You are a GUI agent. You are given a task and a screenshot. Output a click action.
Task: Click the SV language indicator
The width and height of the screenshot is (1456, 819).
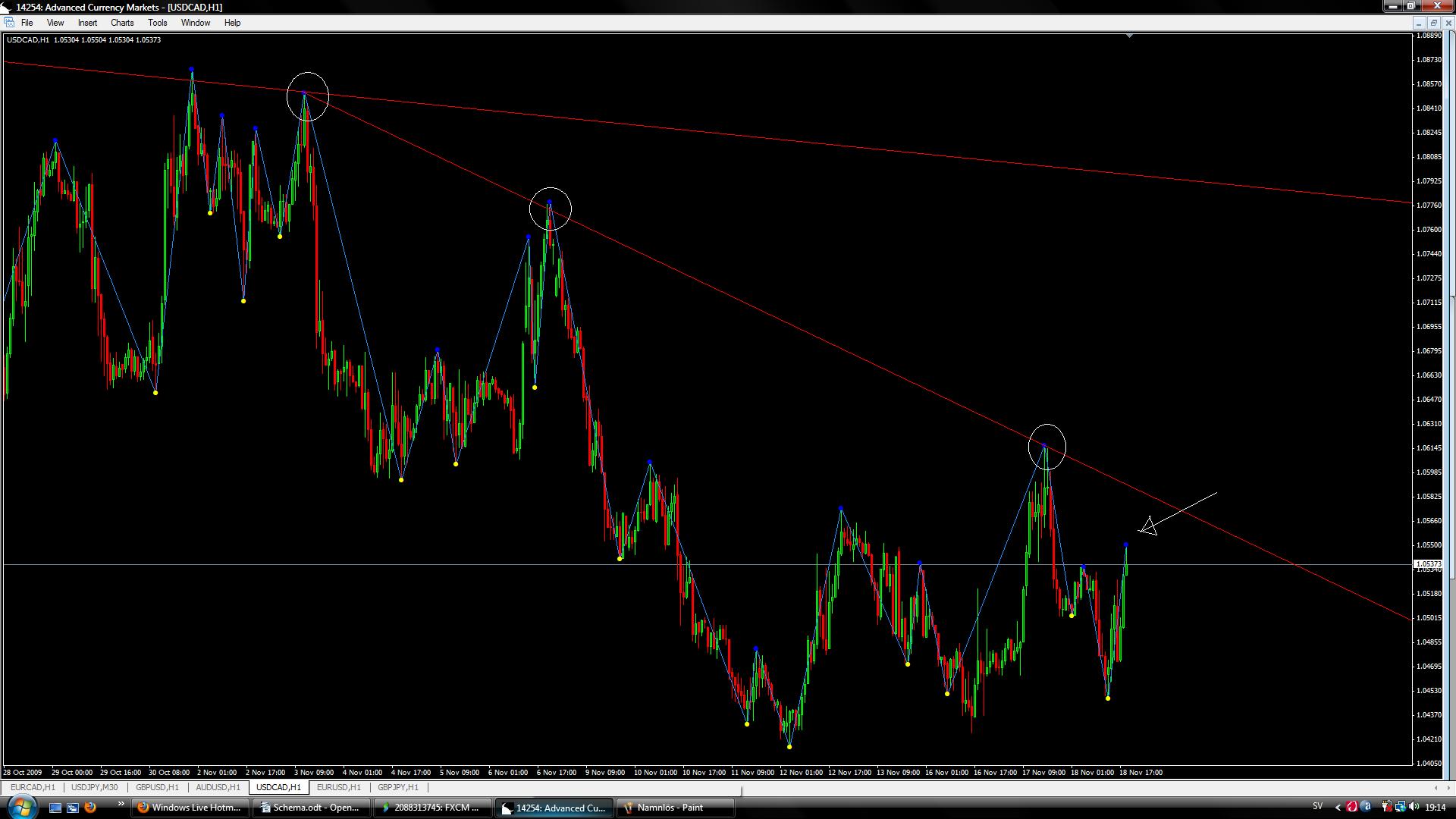coord(1317,807)
